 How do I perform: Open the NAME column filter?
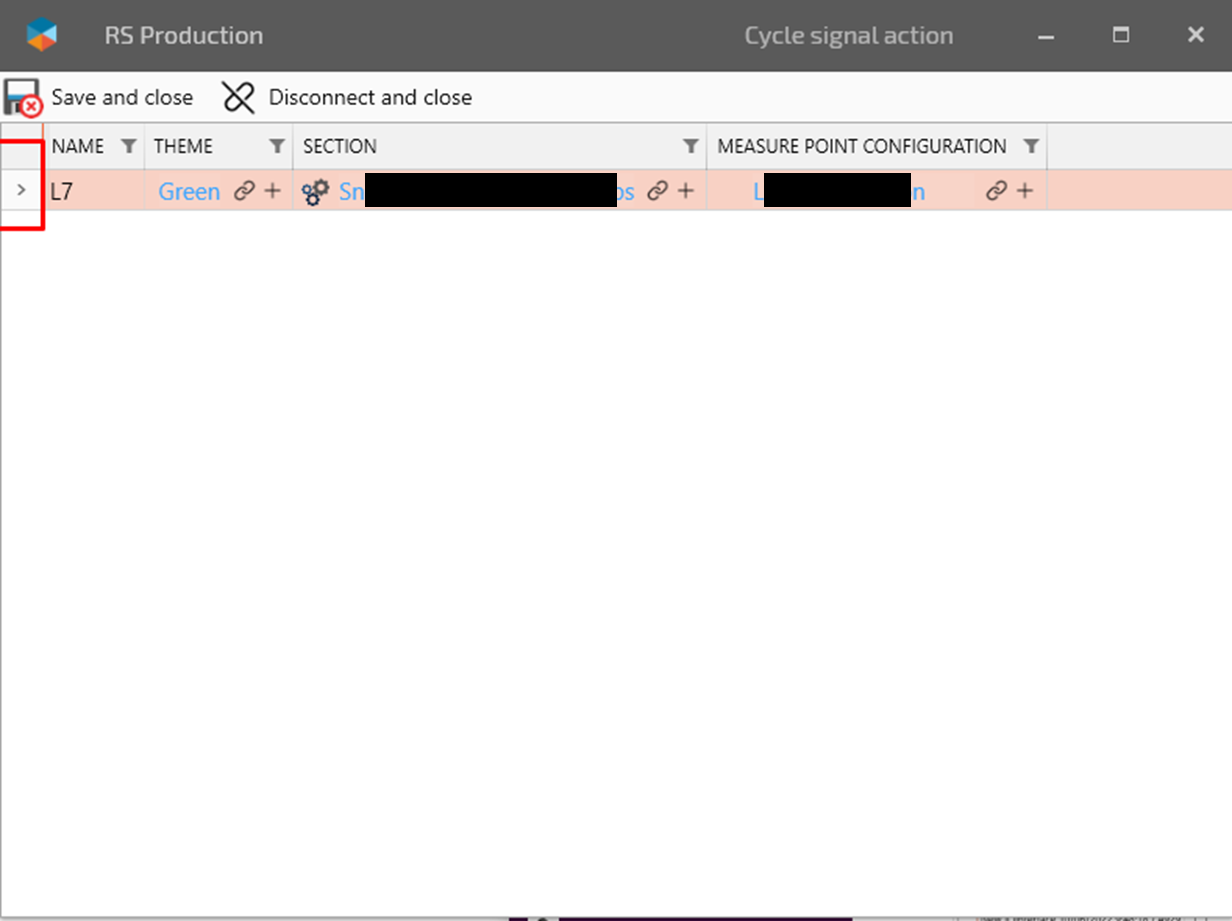point(128,147)
